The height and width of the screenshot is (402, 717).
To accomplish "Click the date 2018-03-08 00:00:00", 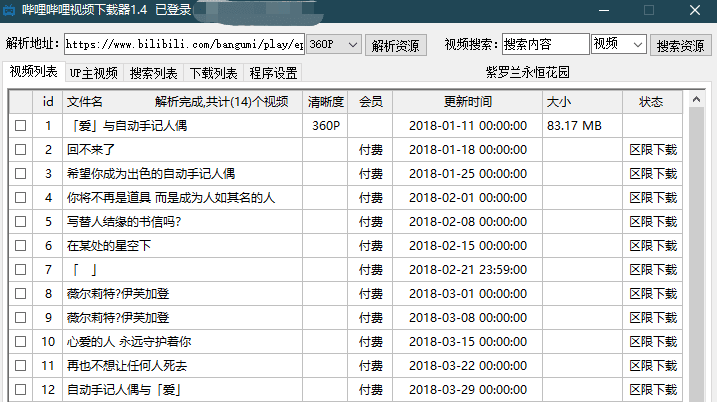I will coord(468,318).
